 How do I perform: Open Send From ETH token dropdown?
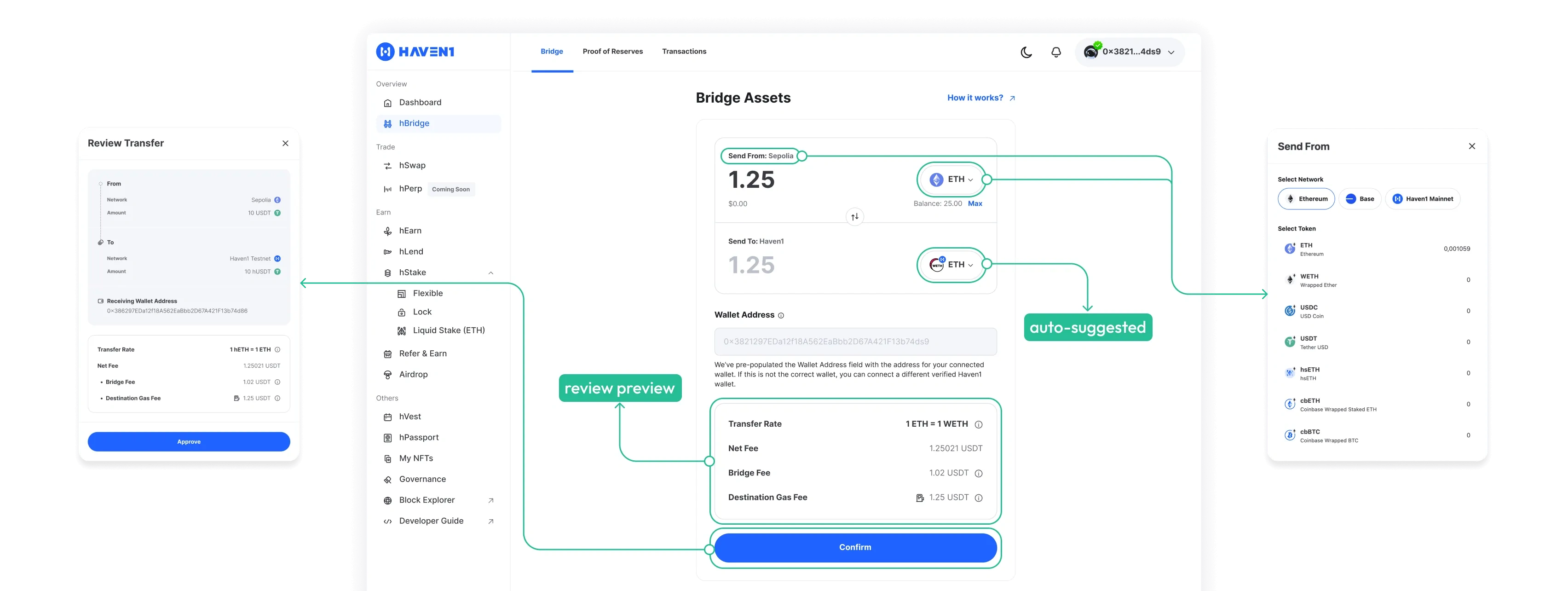pos(951,180)
